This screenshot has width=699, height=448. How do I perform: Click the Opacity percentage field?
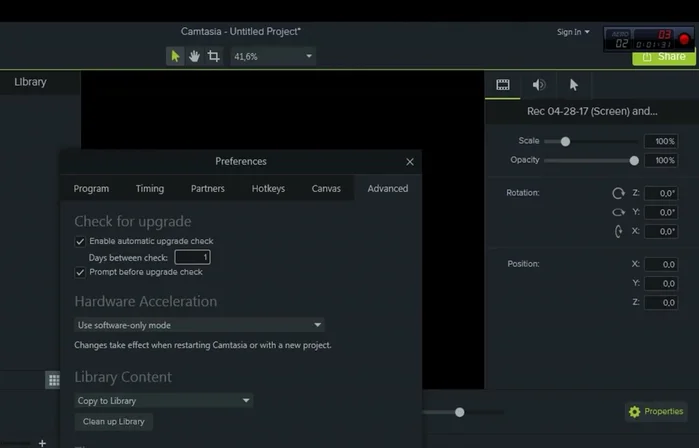pyautogui.click(x=661, y=160)
